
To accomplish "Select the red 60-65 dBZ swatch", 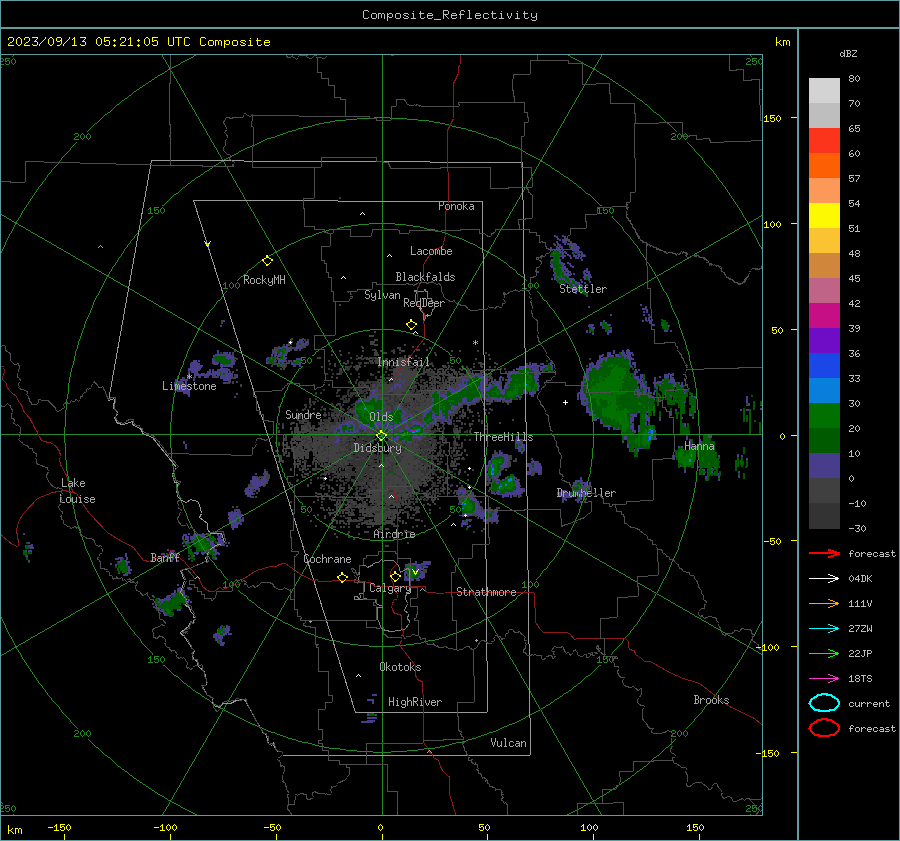I will [824, 141].
